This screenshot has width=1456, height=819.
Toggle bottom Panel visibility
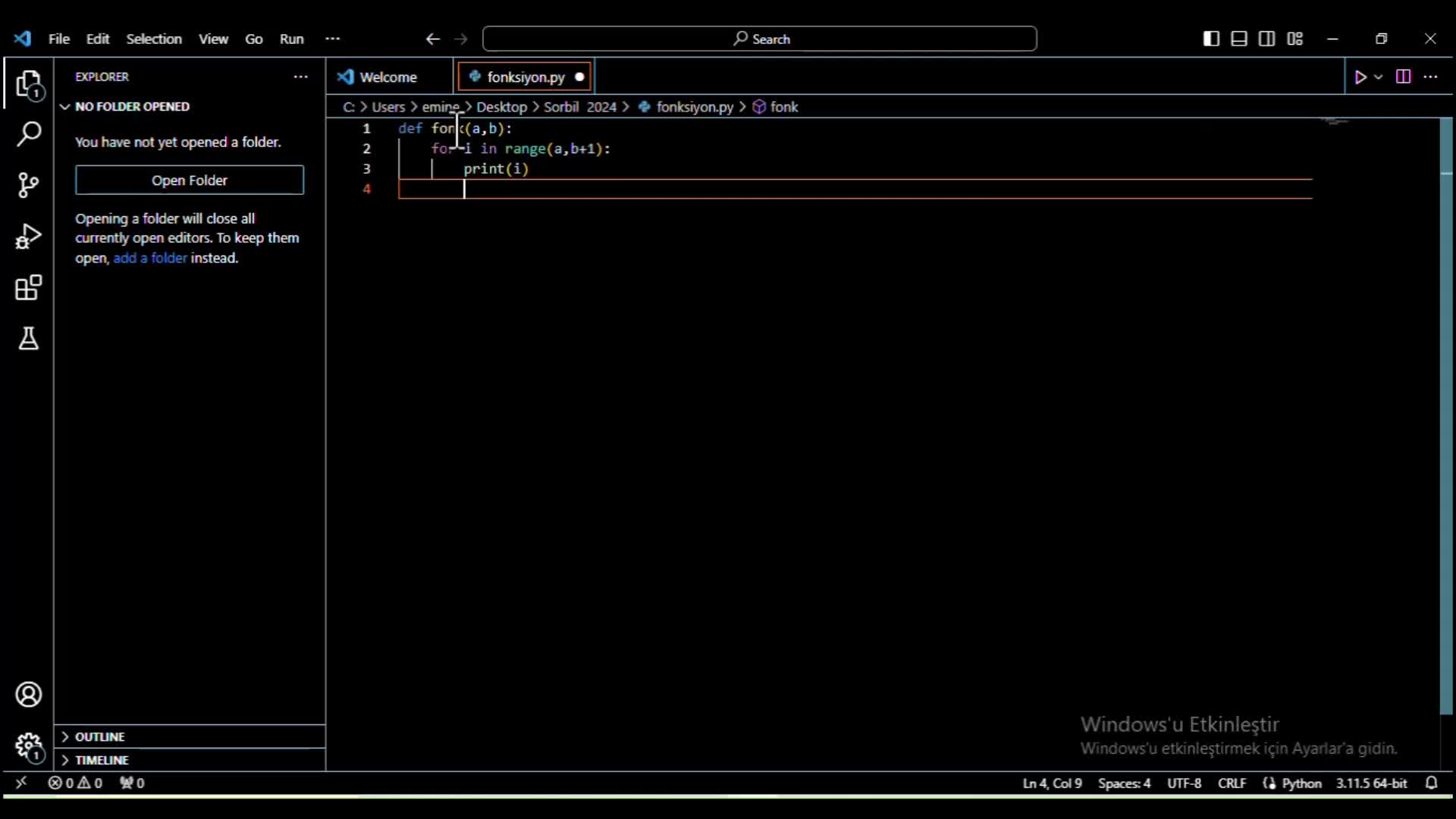tap(1239, 39)
